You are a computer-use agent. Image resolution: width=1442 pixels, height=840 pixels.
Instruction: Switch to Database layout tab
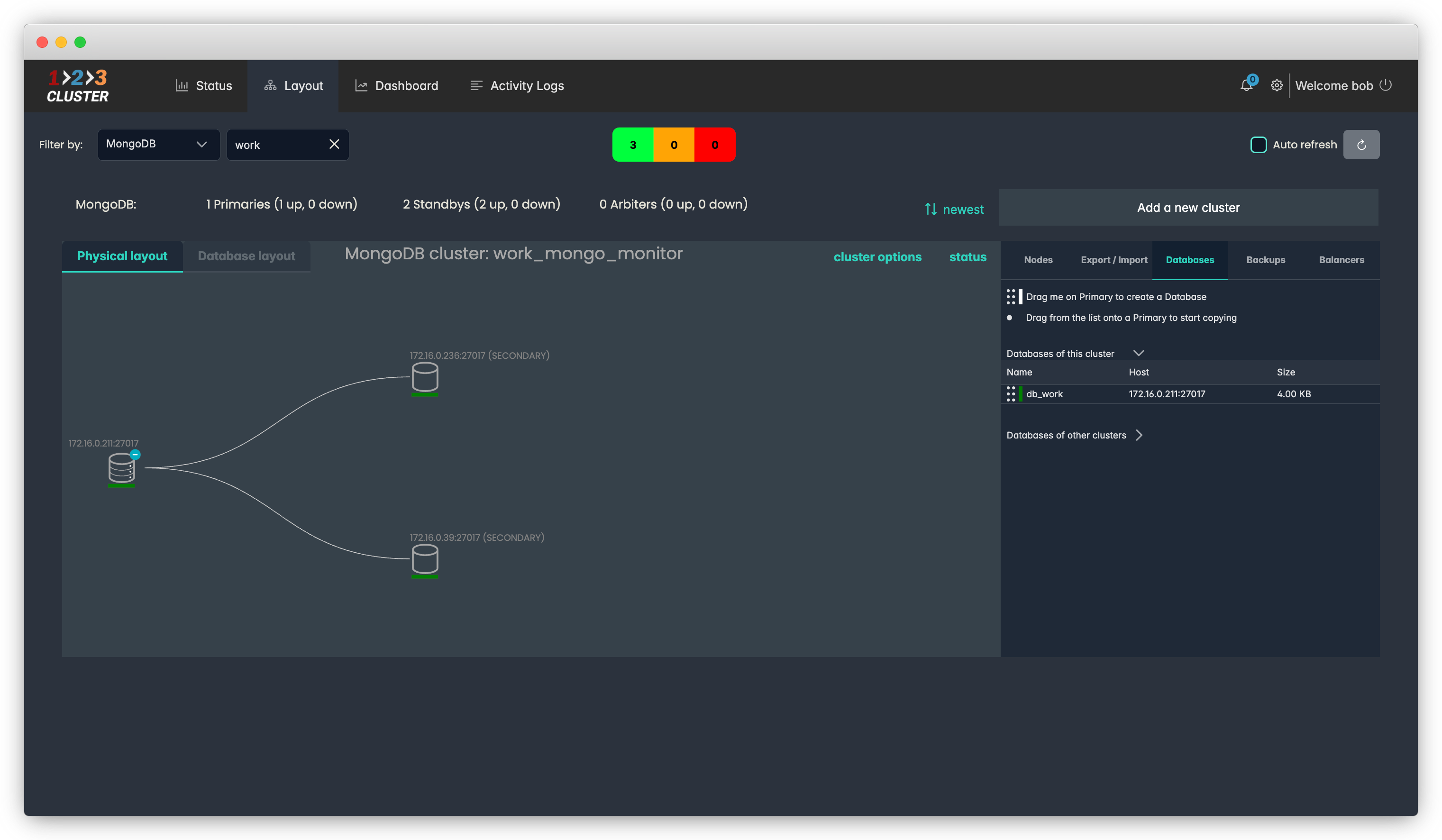coord(246,256)
